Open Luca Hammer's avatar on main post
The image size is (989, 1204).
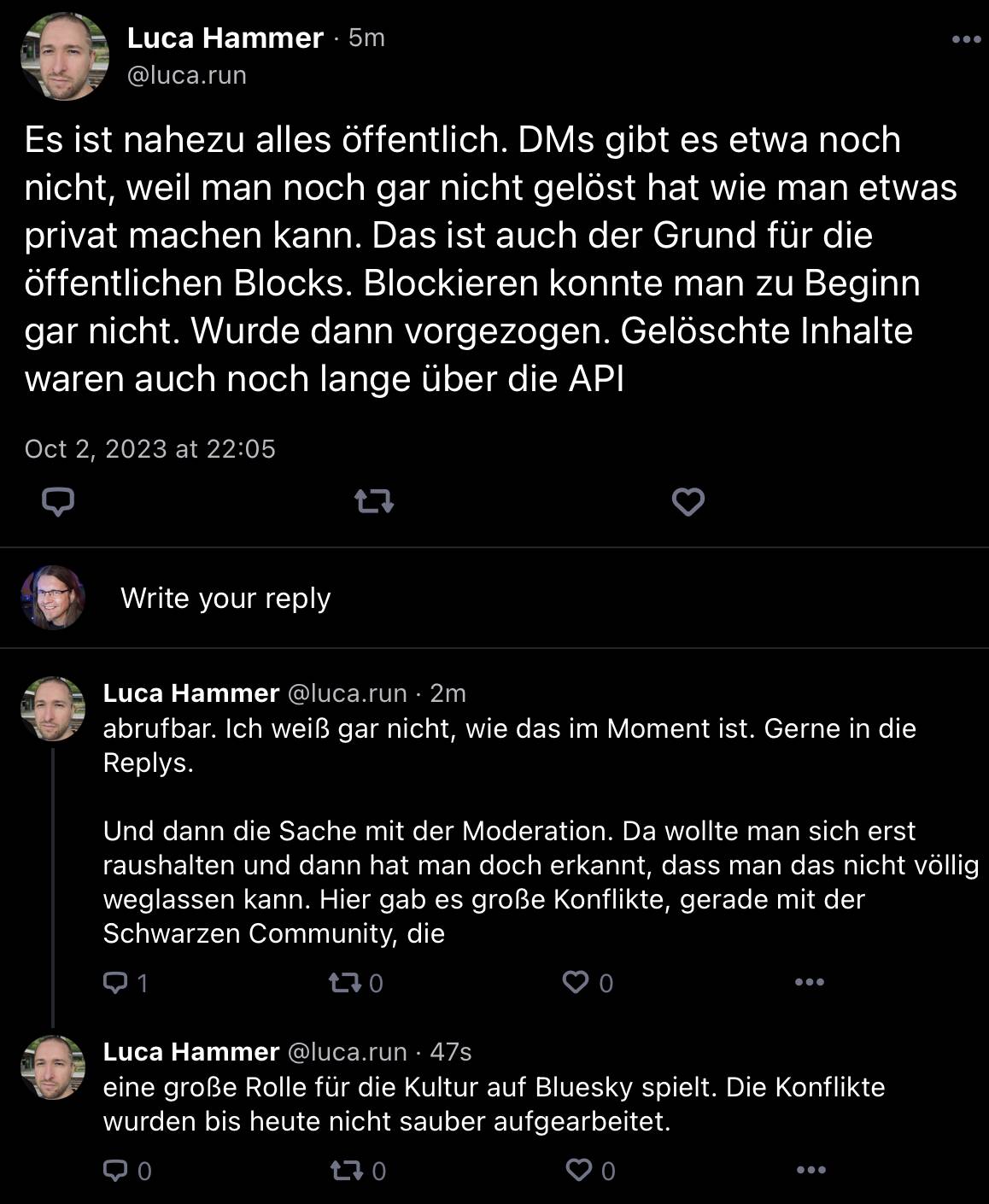(x=64, y=56)
